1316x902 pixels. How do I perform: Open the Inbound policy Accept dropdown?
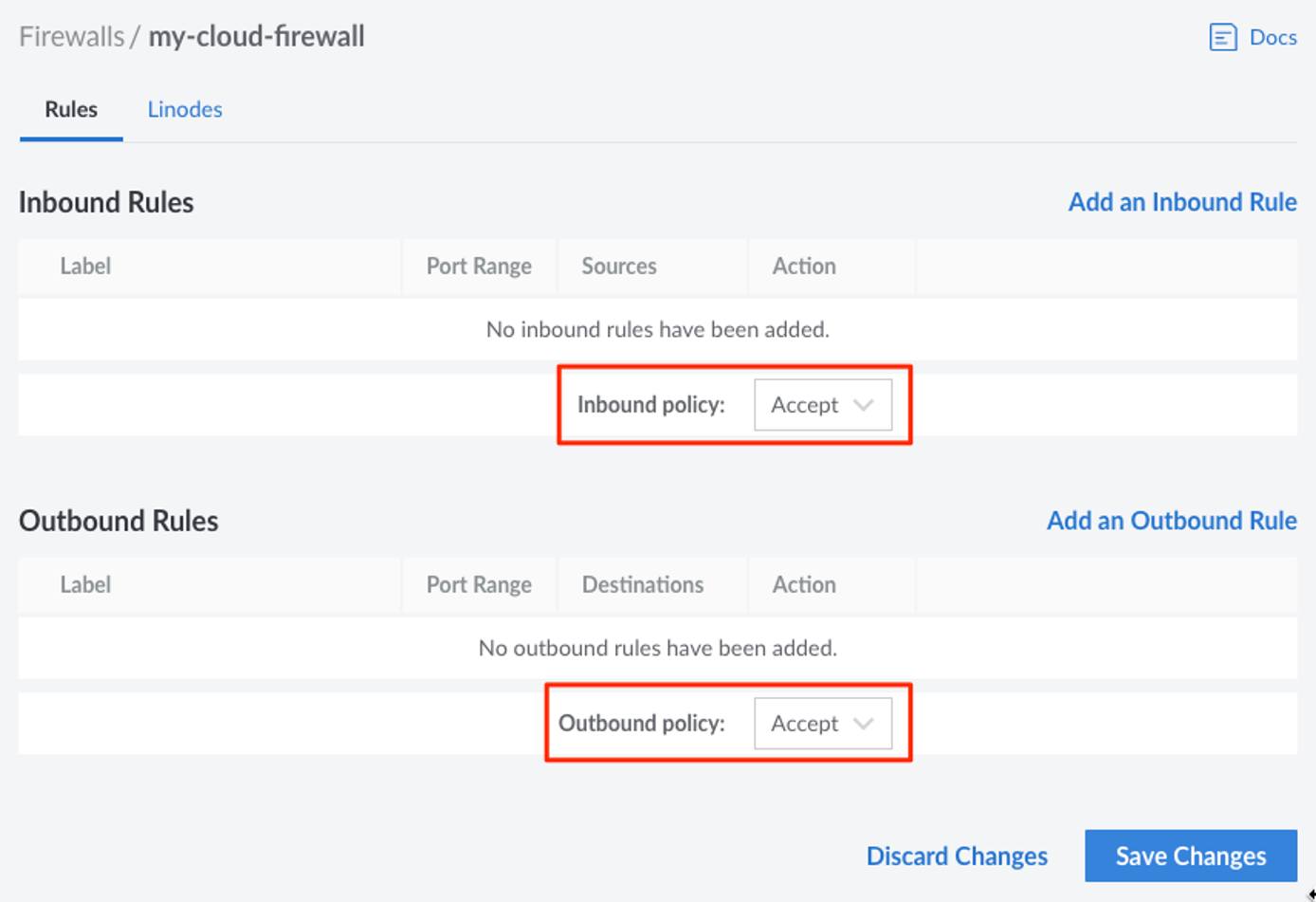(822, 405)
